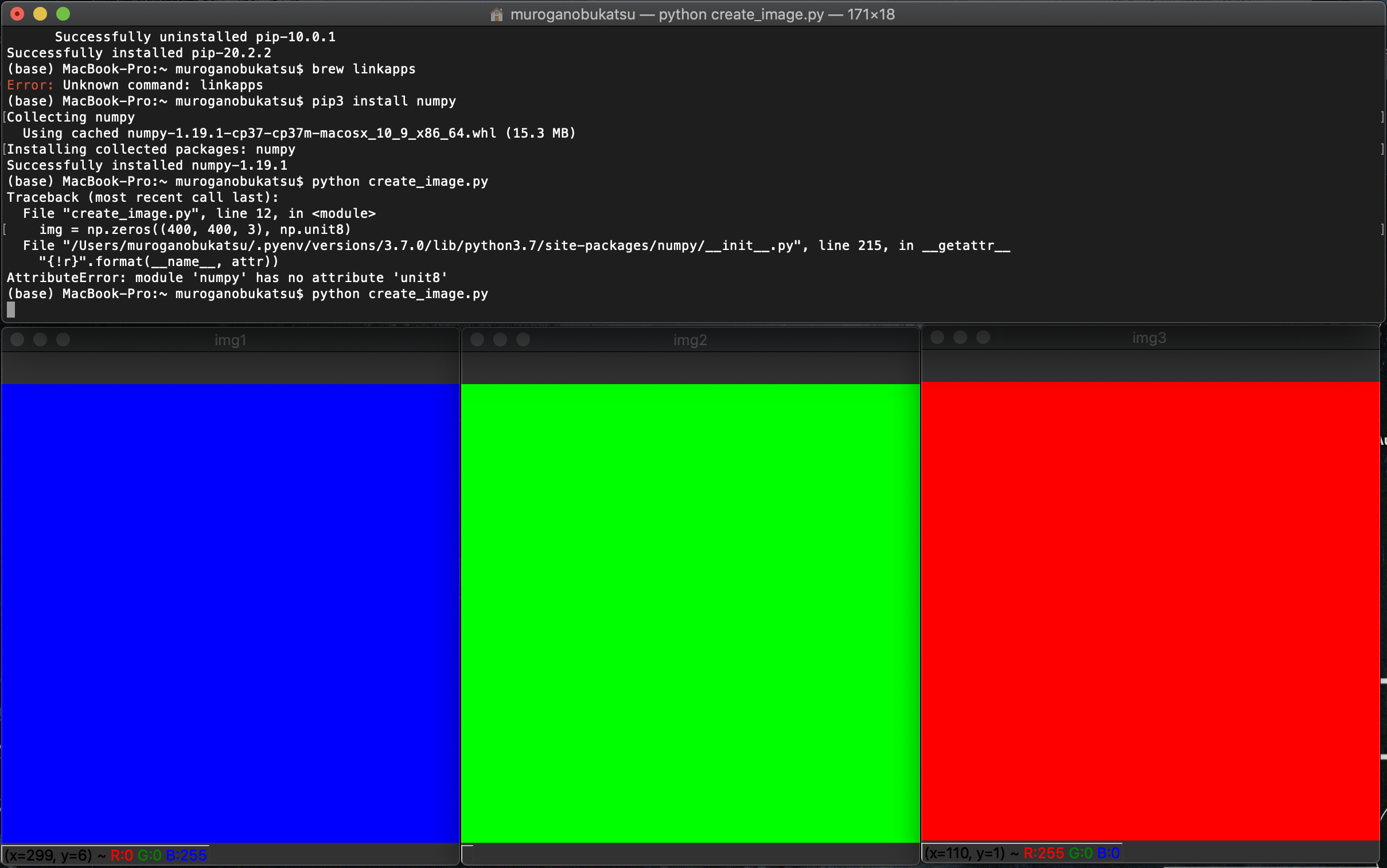This screenshot has height=868, width=1387.
Task: Click the img3 window title
Action: (1149, 338)
